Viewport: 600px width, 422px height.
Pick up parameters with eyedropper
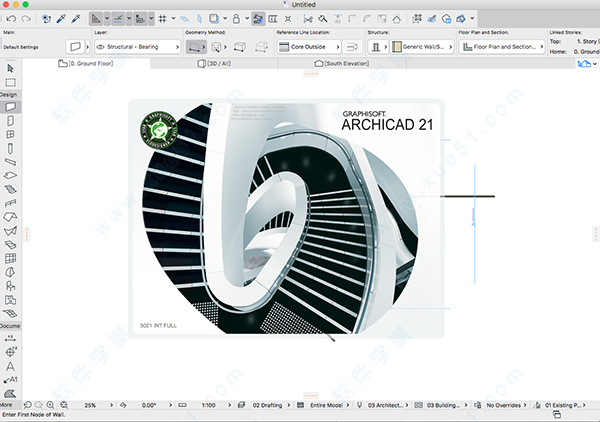[61, 18]
